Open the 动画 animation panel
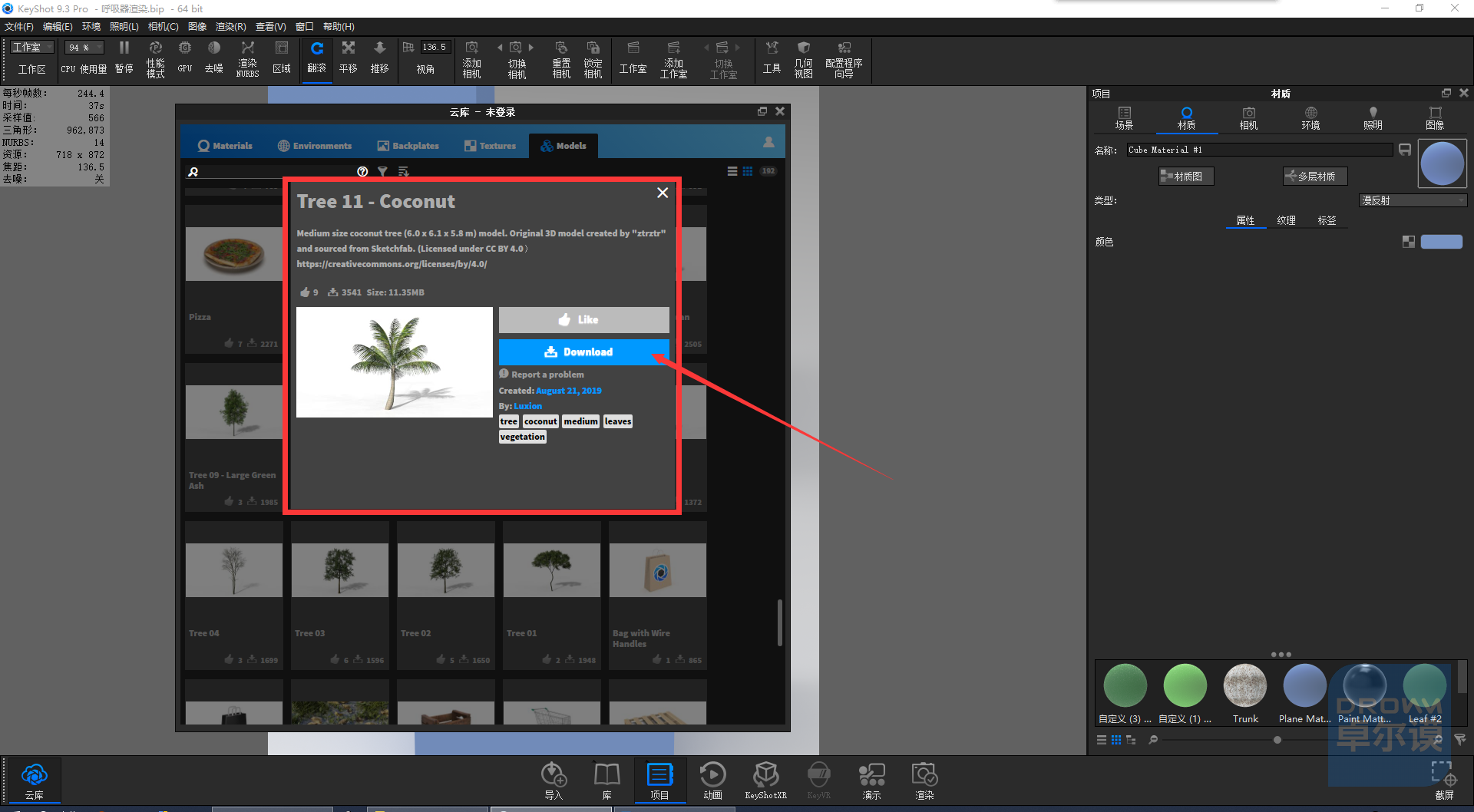The image size is (1474, 812). [712, 781]
